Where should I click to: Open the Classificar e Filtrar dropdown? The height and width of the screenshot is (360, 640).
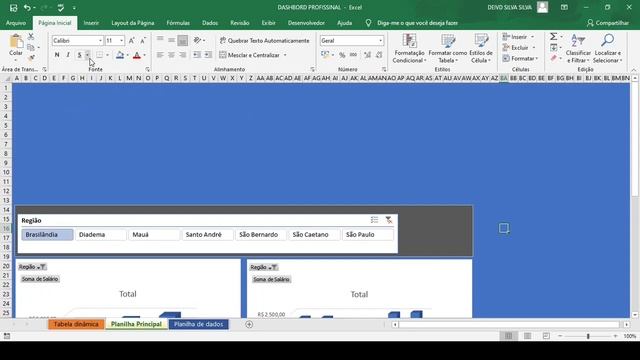578,49
